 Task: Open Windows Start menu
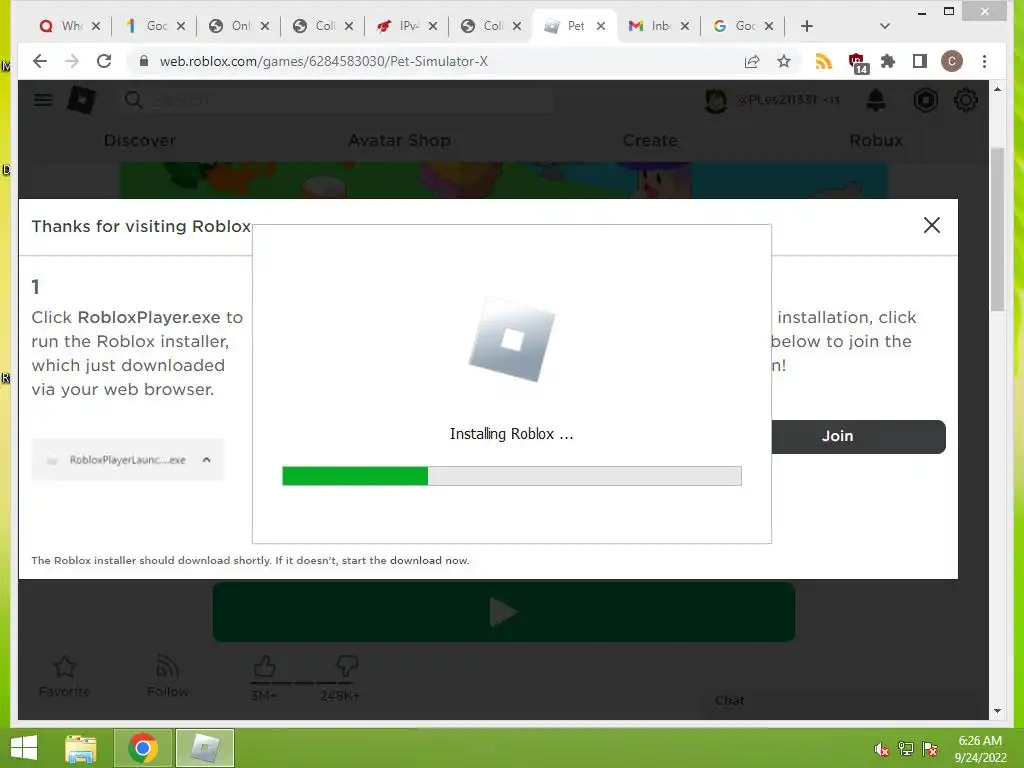24,748
